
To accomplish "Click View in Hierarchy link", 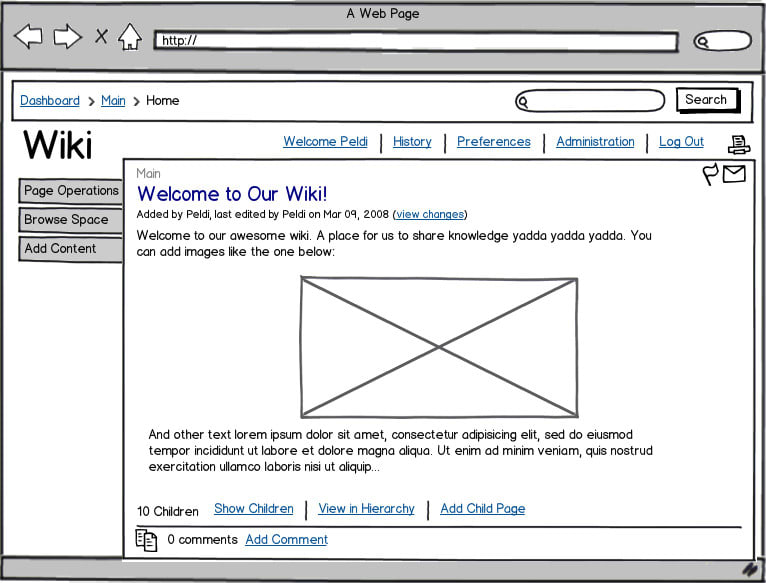I will click(x=366, y=509).
